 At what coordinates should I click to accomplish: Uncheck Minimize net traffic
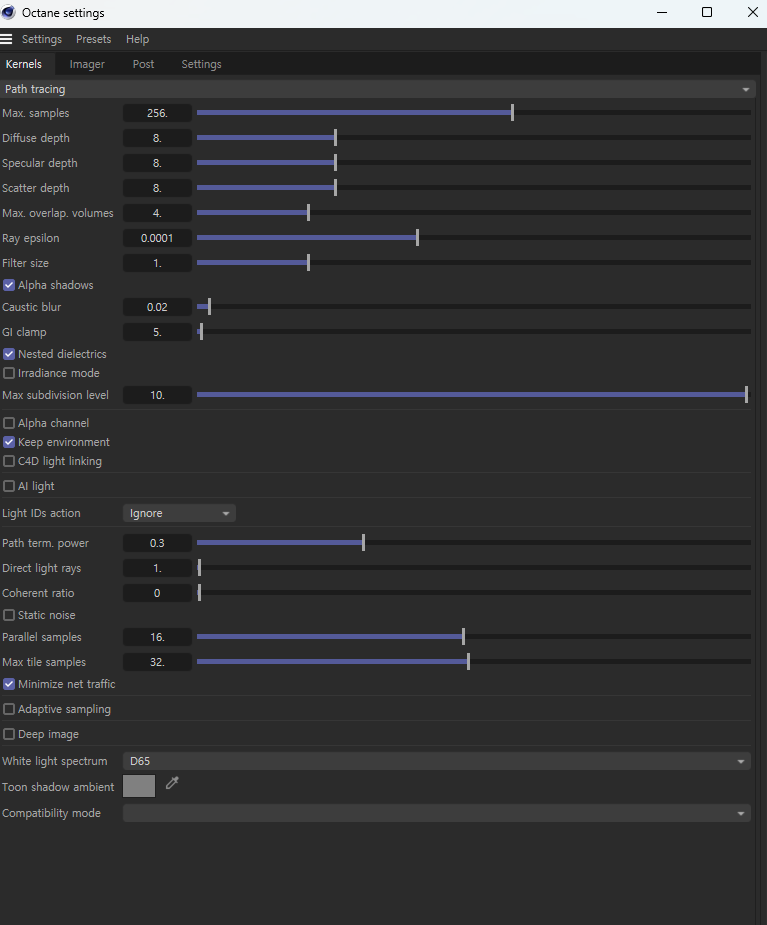coord(9,684)
